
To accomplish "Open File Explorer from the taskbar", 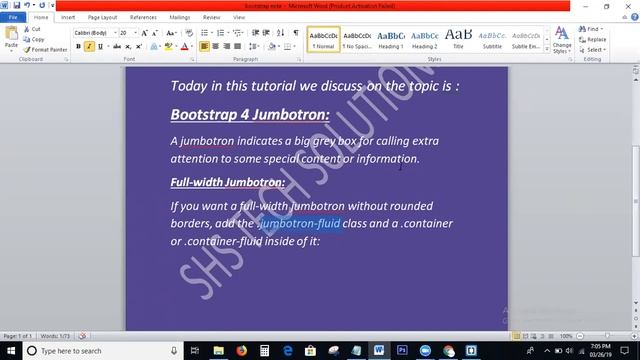I will click(219, 351).
